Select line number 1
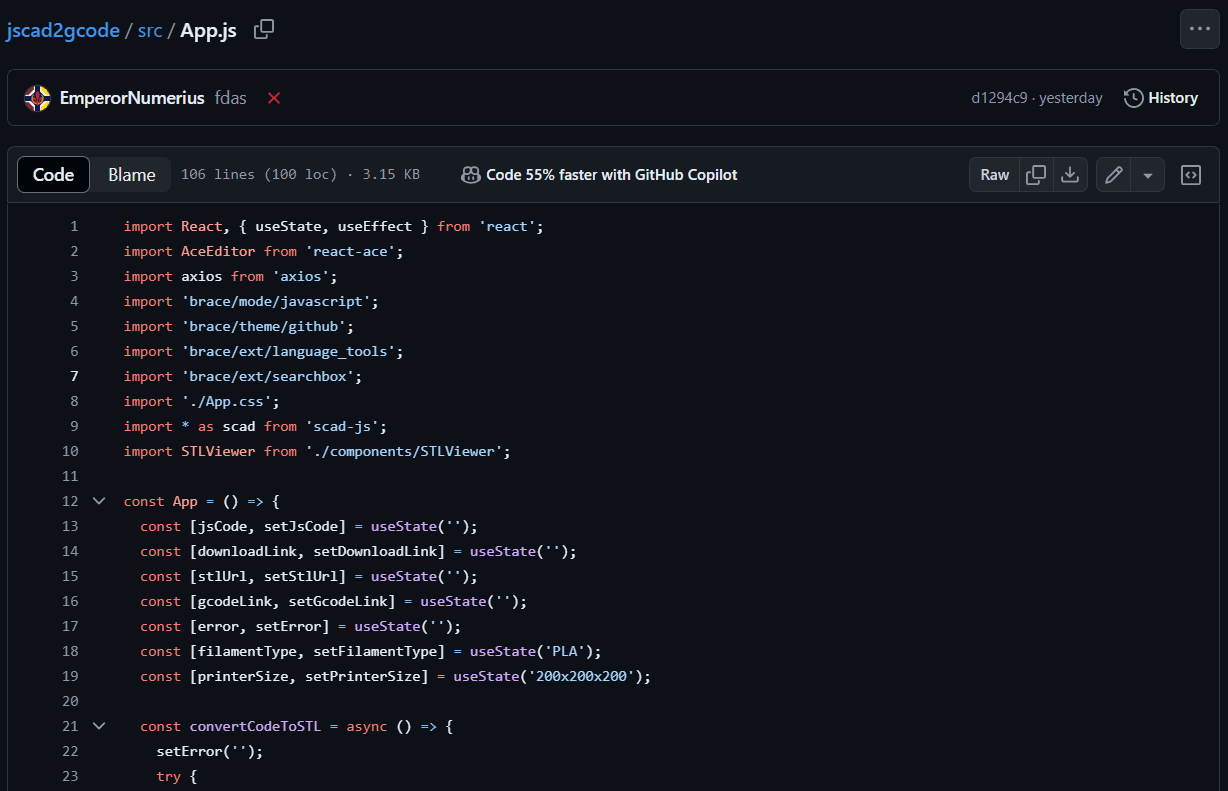The width and height of the screenshot is (1228, 791). point(74,226)
